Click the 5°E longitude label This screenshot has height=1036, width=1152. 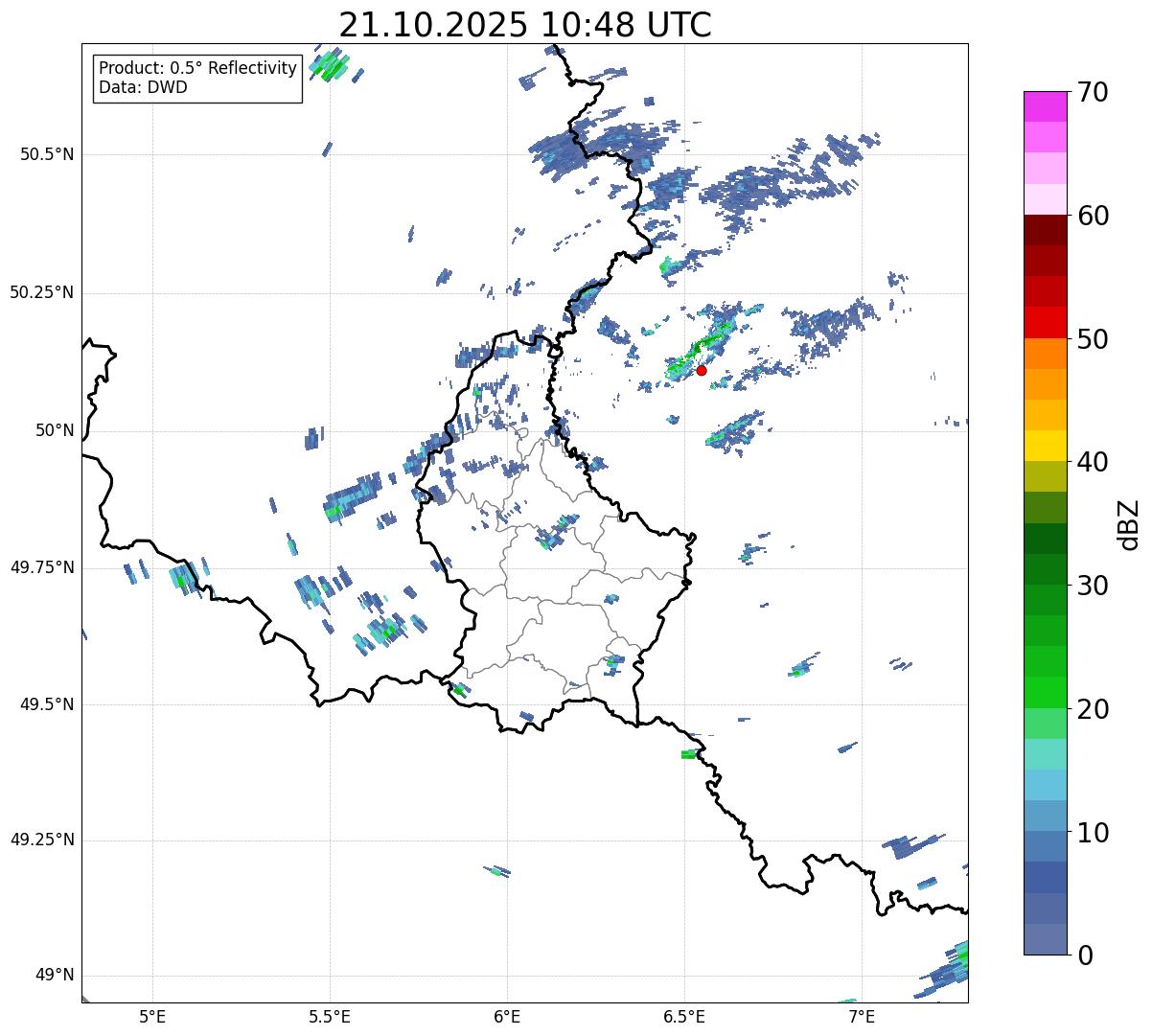[152, 1017]
